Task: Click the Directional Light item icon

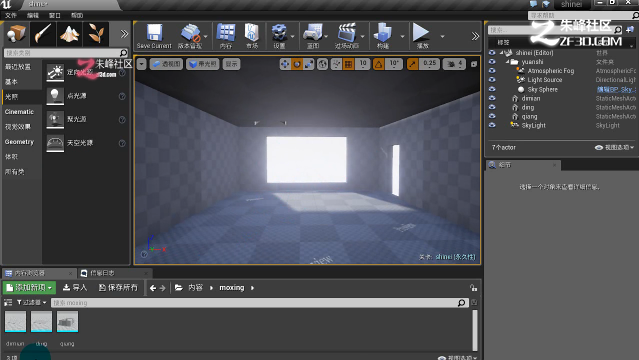Action: tap(55, 73)
